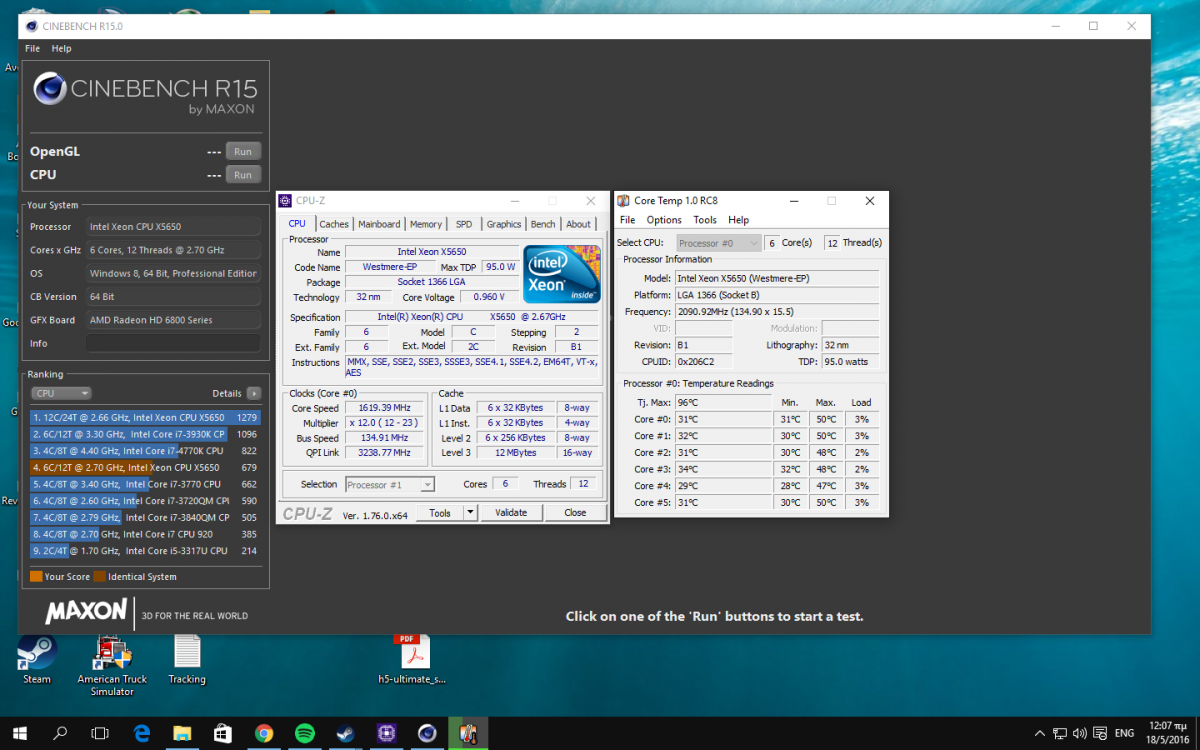This screenshot has width=1200, height=750.
Task: Switch to CPU-Z via taskbar icon
Action: tap(386, 733)
